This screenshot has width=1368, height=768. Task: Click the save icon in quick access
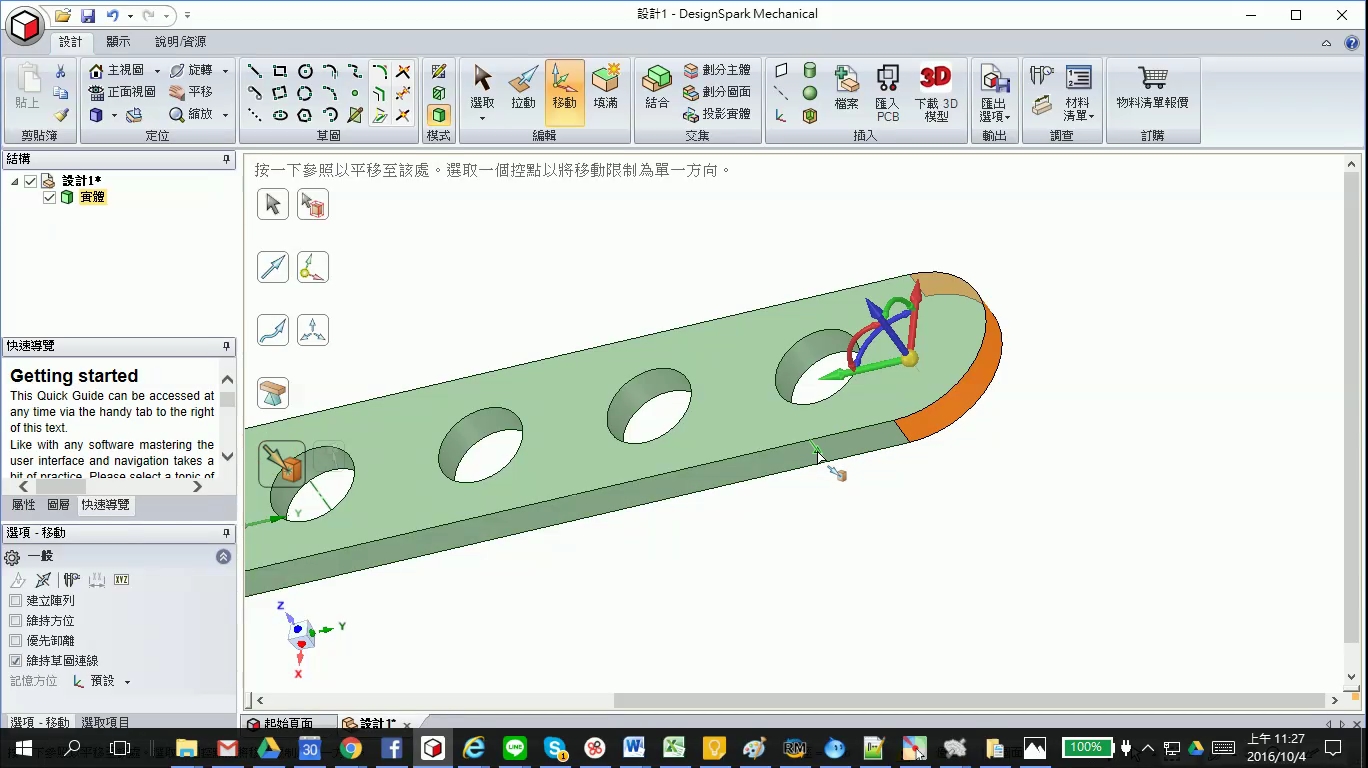pyautogui.click(x=88, y=15)
